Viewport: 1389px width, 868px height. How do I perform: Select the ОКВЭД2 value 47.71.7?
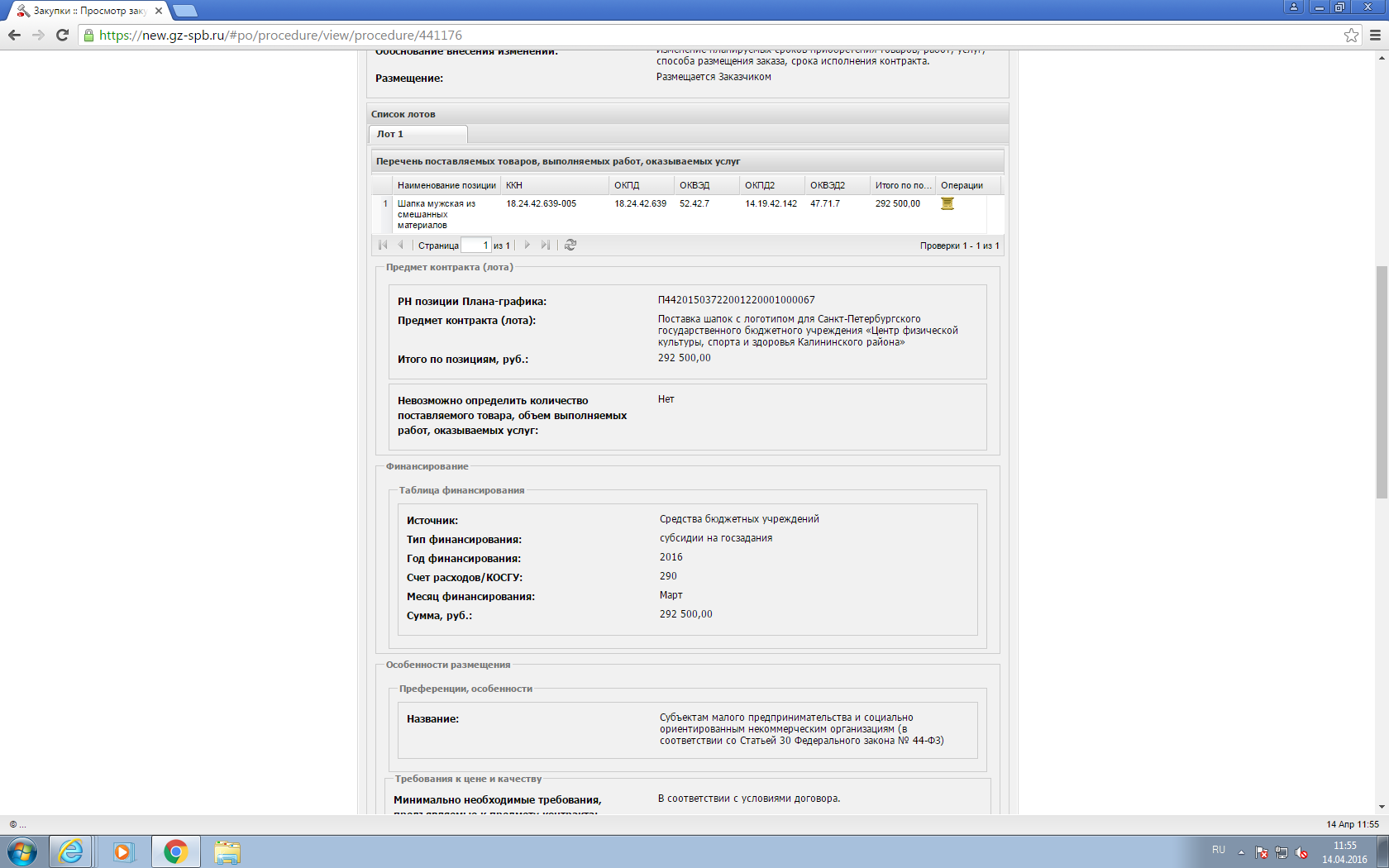(x=825, y=203)
